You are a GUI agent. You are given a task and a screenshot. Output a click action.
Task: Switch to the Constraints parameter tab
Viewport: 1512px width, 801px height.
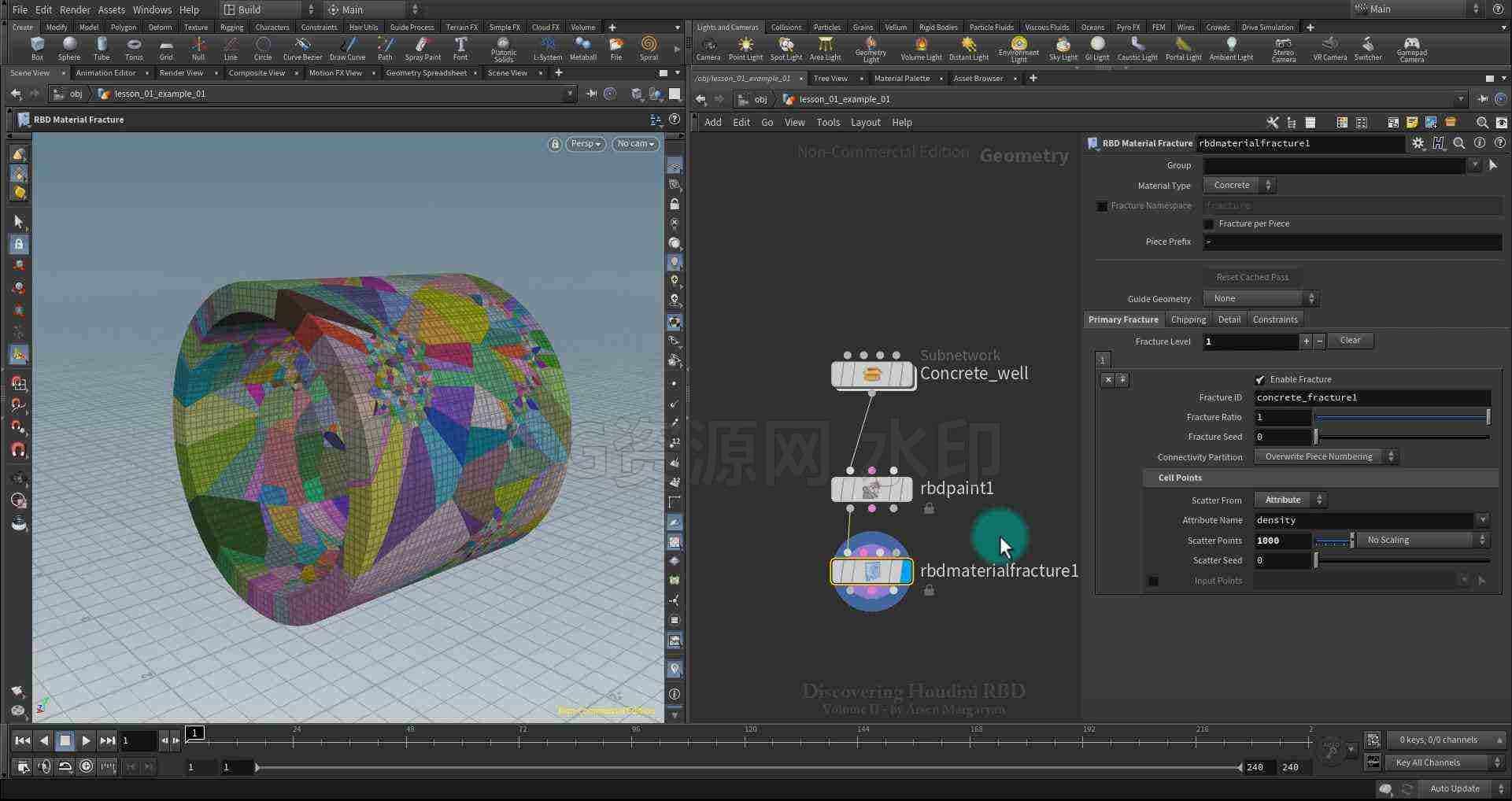point(1274,319)
